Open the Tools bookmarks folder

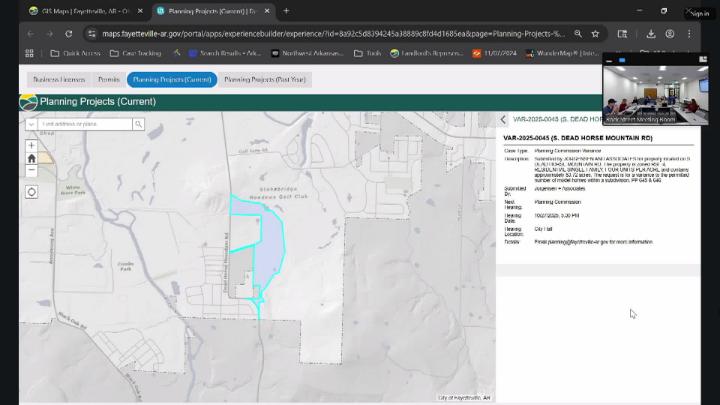coord(367,53)
